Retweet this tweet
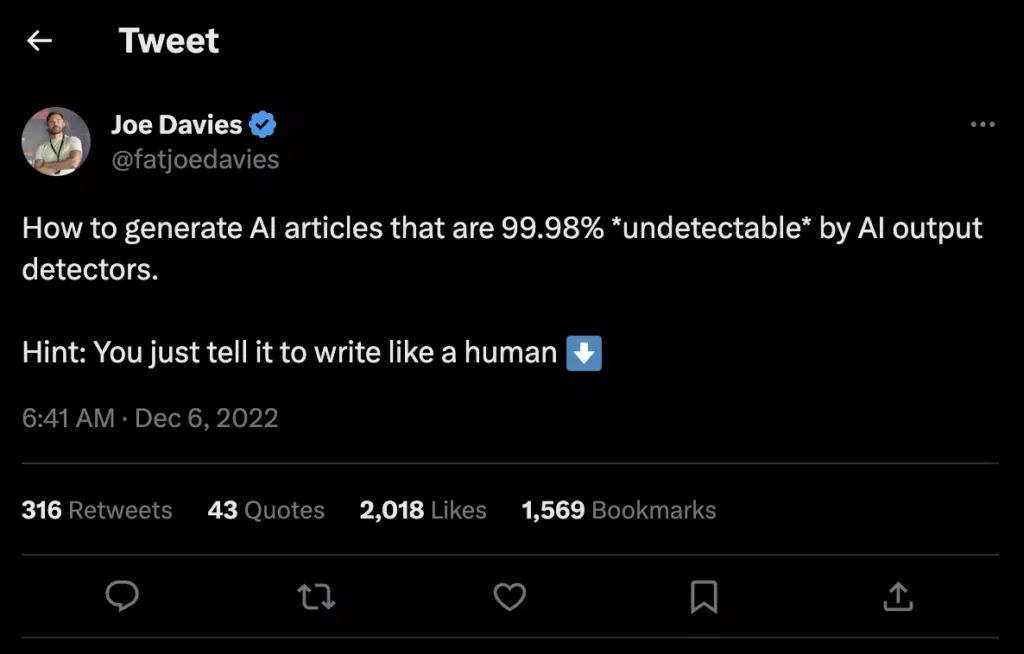This screenshot has height=654, width=1024. click(316, 597)
